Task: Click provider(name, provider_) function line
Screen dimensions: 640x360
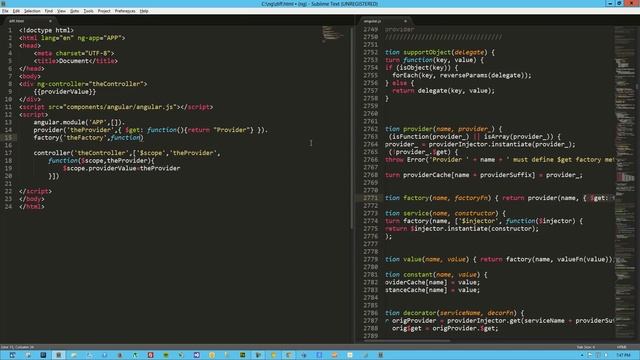Action: 443,129
